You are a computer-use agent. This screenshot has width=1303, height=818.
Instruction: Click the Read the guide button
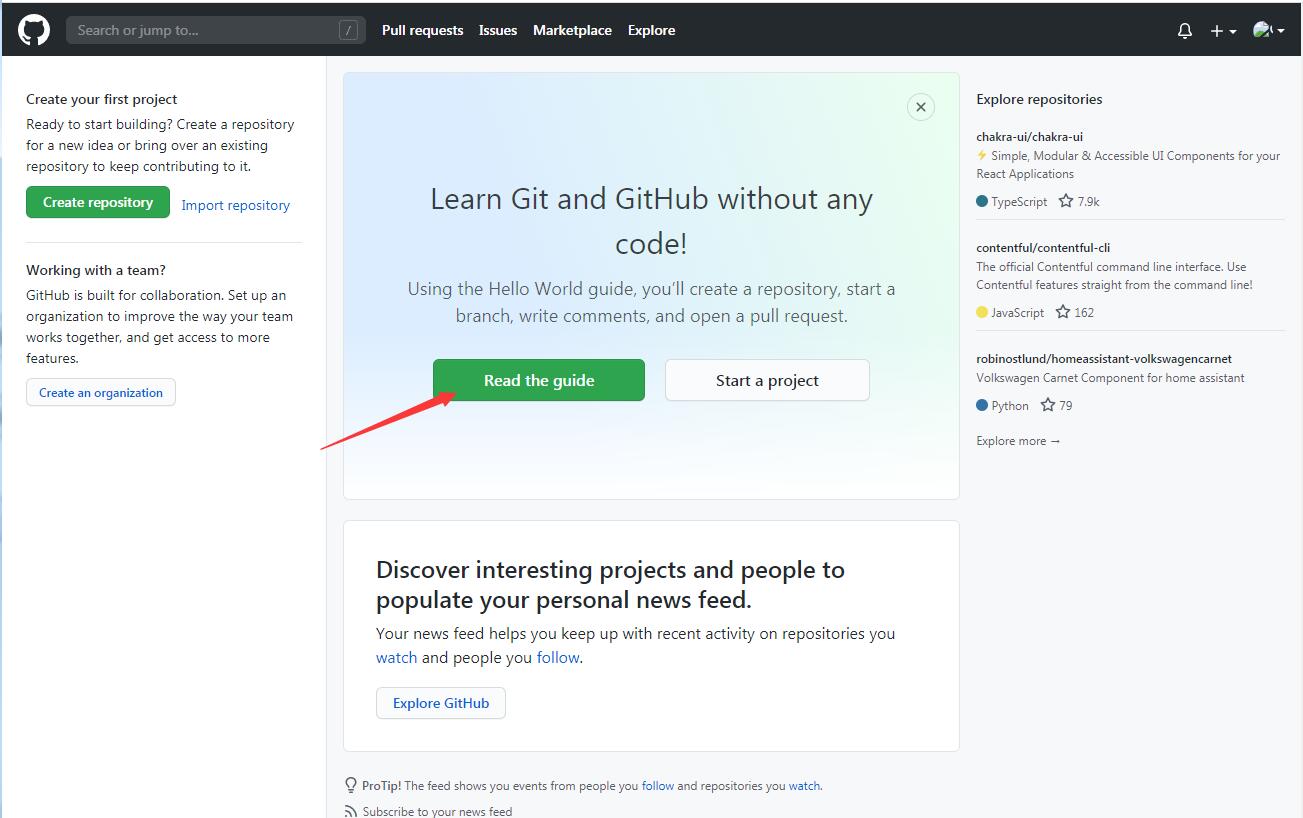point(539,380)
